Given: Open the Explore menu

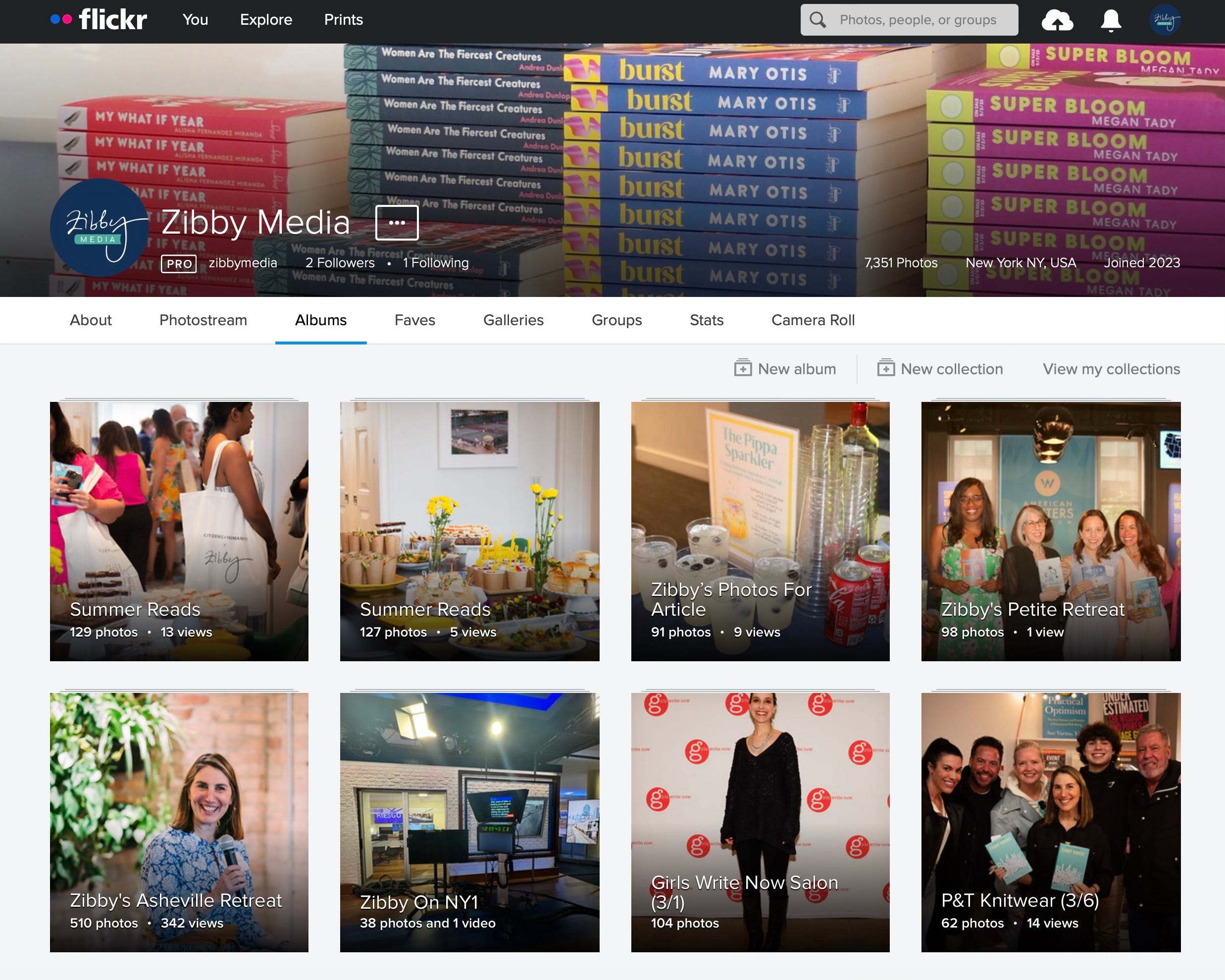Looking at the screenshot, I should 266,20.
